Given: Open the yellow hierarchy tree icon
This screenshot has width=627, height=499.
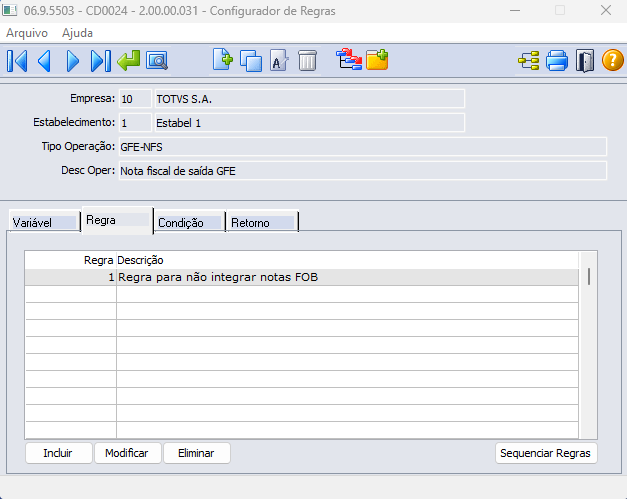Looking at the screenshot, I should (529, 61).
